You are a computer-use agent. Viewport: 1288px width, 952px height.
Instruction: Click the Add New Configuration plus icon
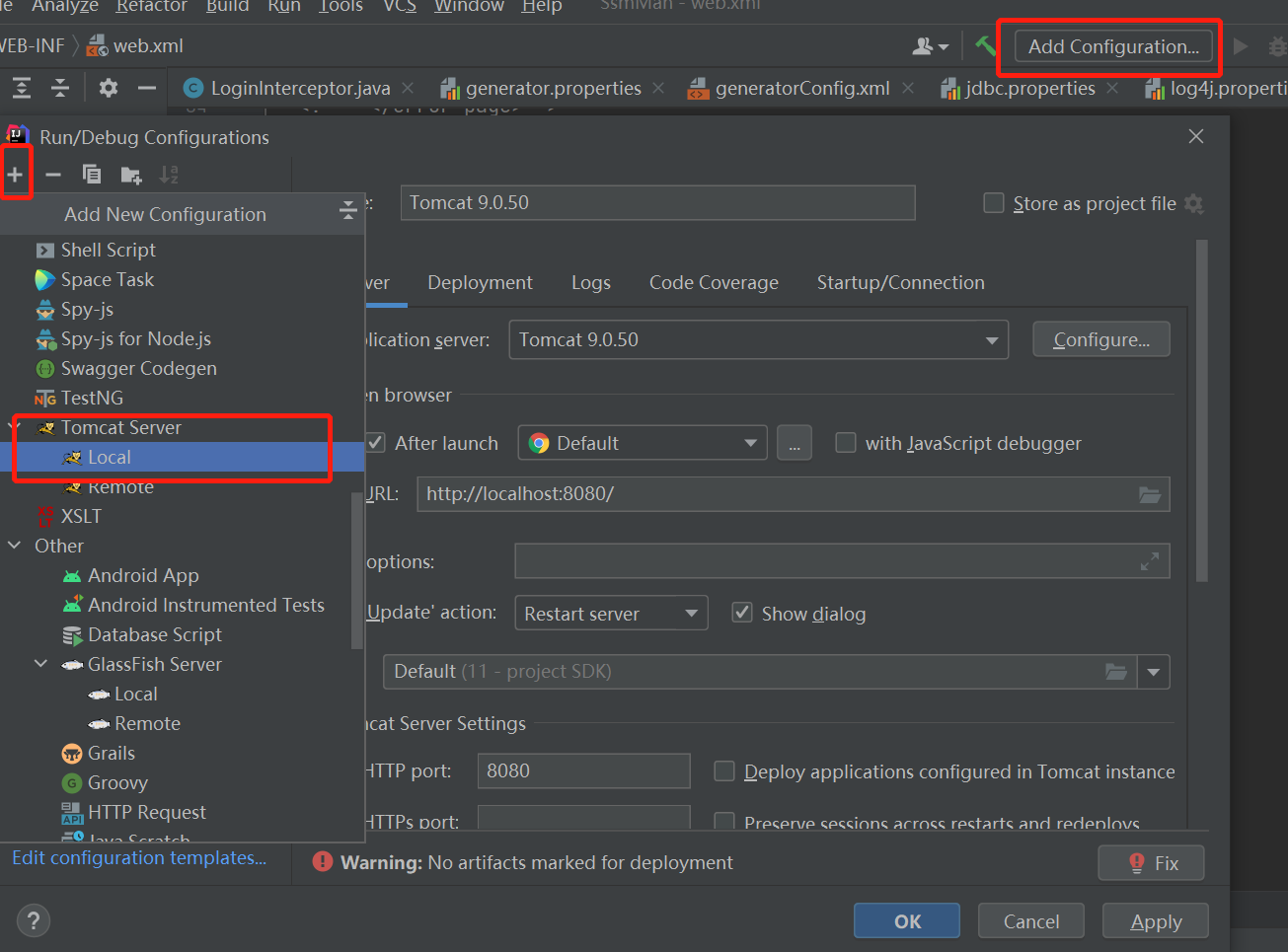pos(15,175)
